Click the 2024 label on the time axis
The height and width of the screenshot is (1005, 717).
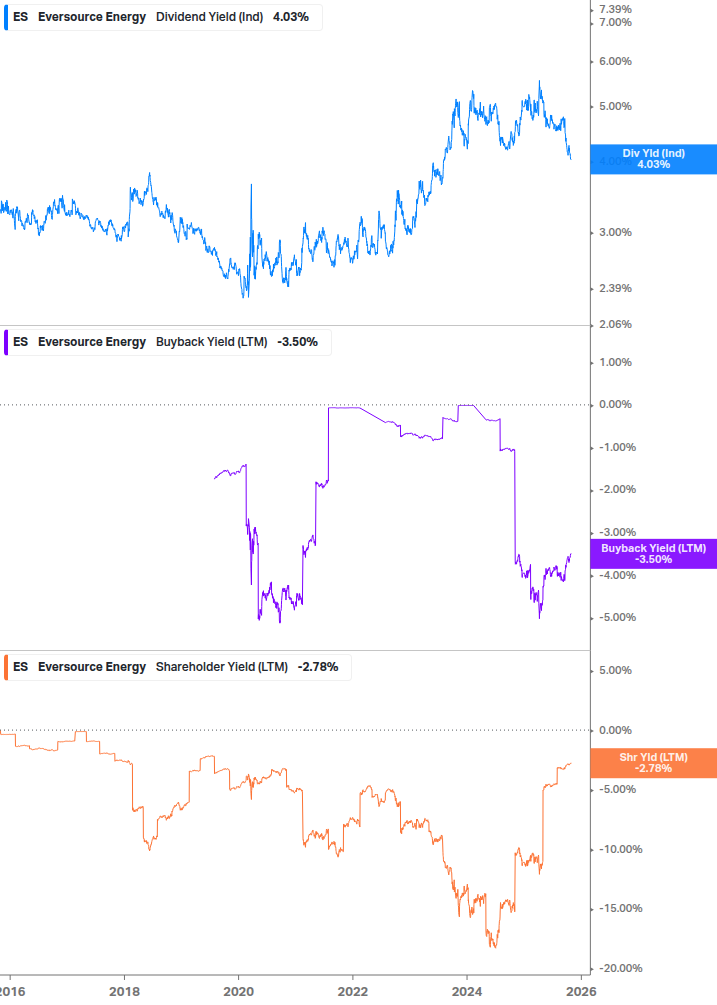tap(466, 991)
